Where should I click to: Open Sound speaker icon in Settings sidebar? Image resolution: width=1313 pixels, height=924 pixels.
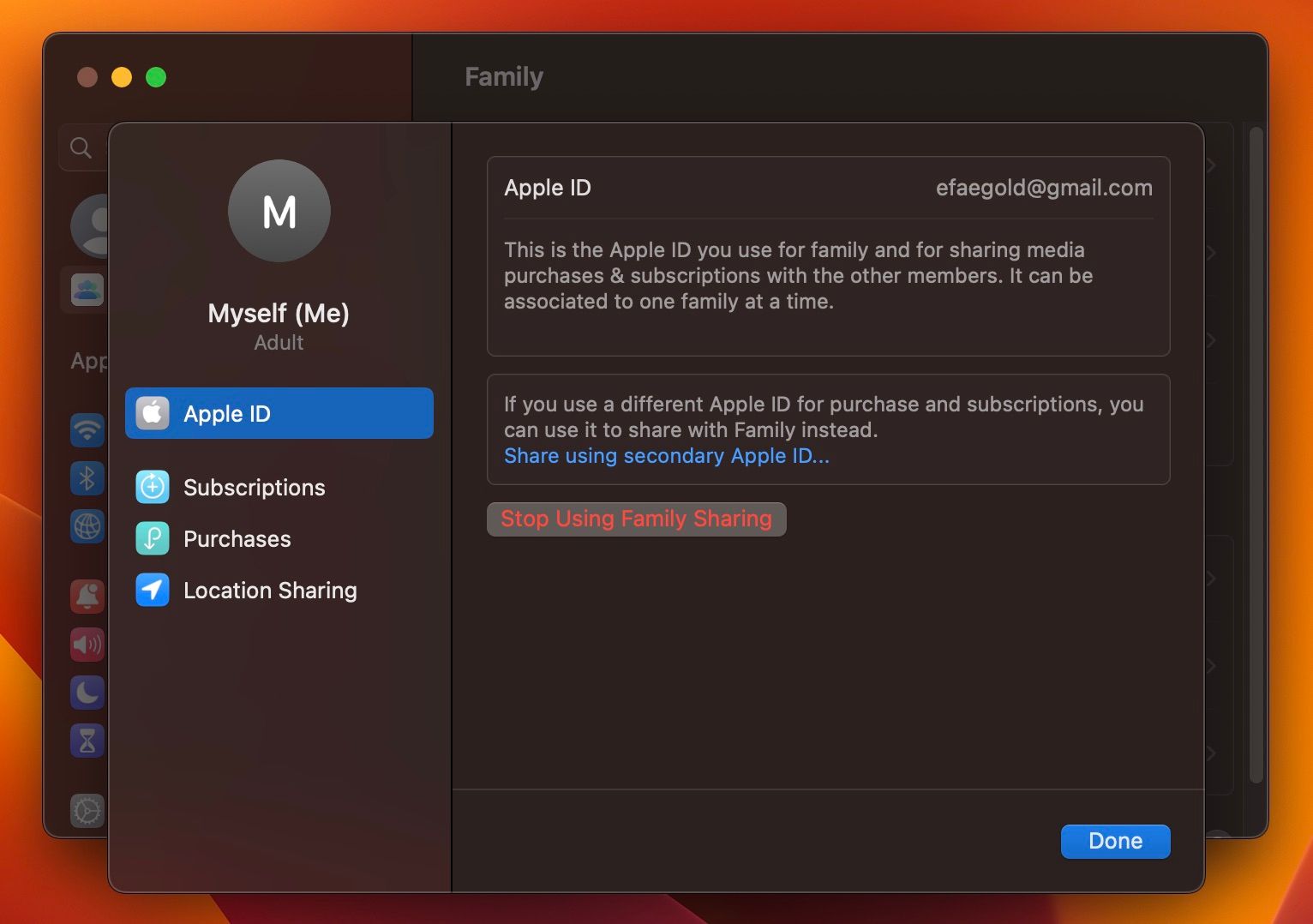tap(87, 644)
